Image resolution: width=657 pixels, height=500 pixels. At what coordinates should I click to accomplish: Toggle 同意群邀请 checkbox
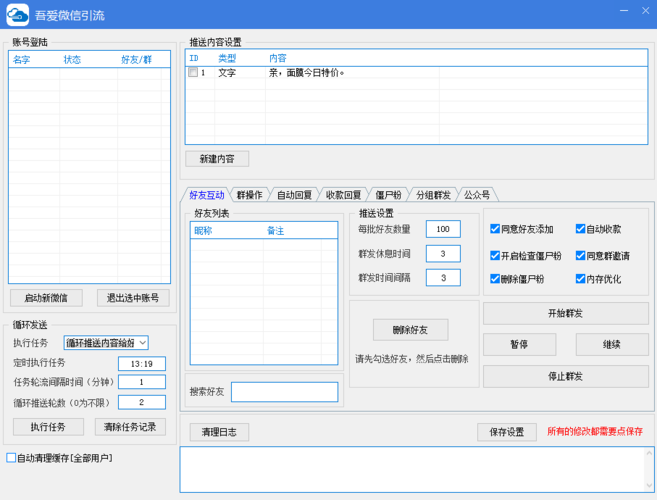click(580, 256)
